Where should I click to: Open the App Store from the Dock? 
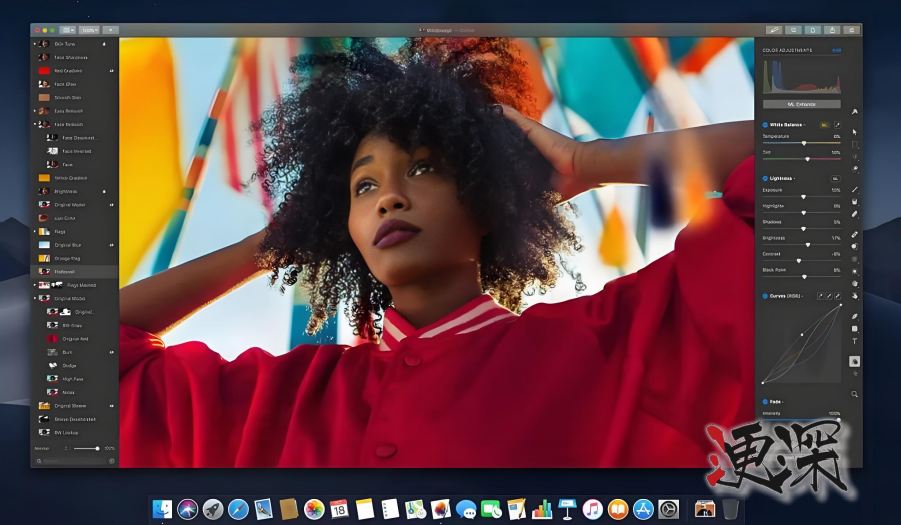click(643, 509)
